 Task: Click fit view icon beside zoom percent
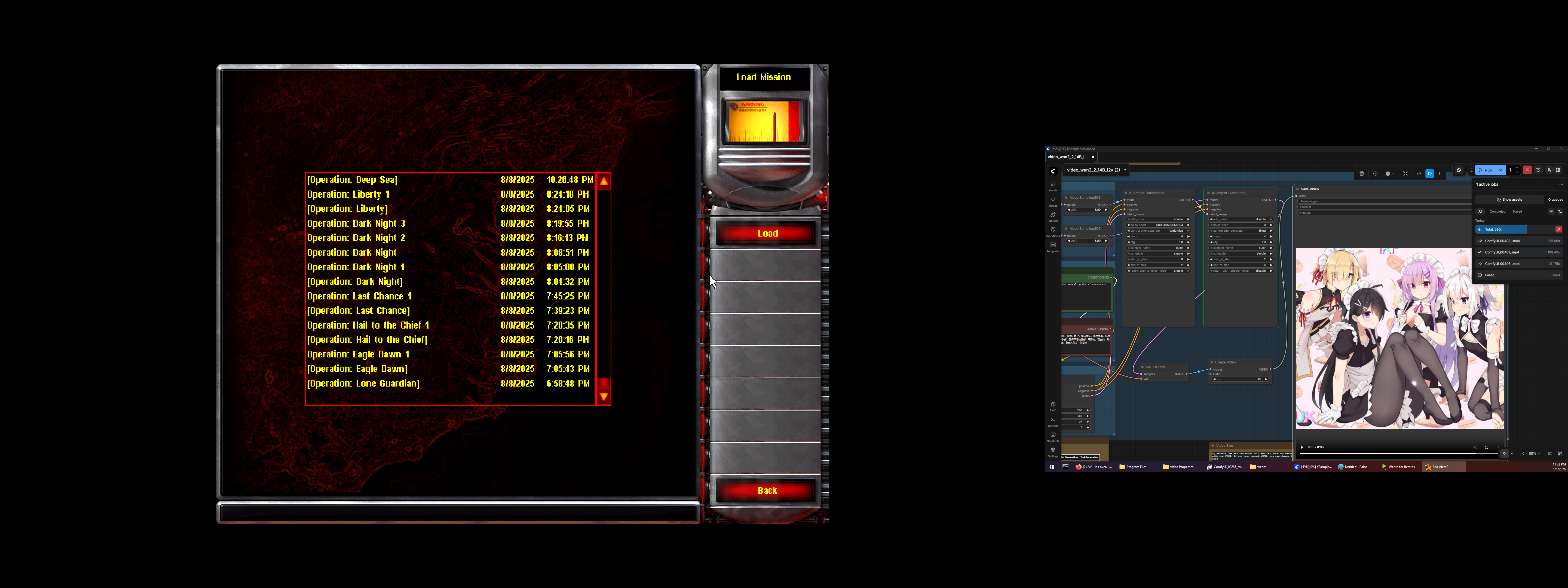(x=1522, y=454)
